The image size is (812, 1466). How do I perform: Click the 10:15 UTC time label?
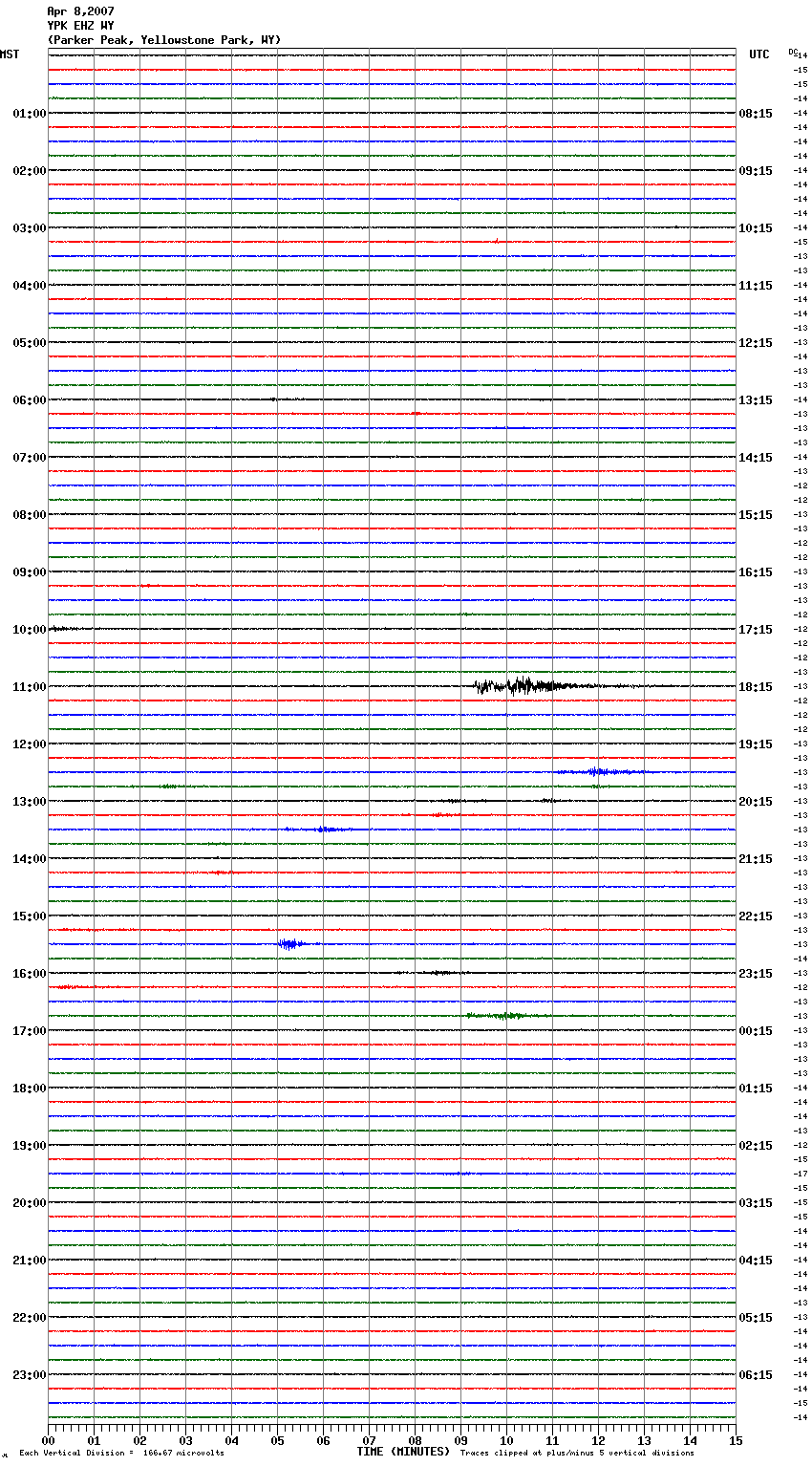point(756,228)
